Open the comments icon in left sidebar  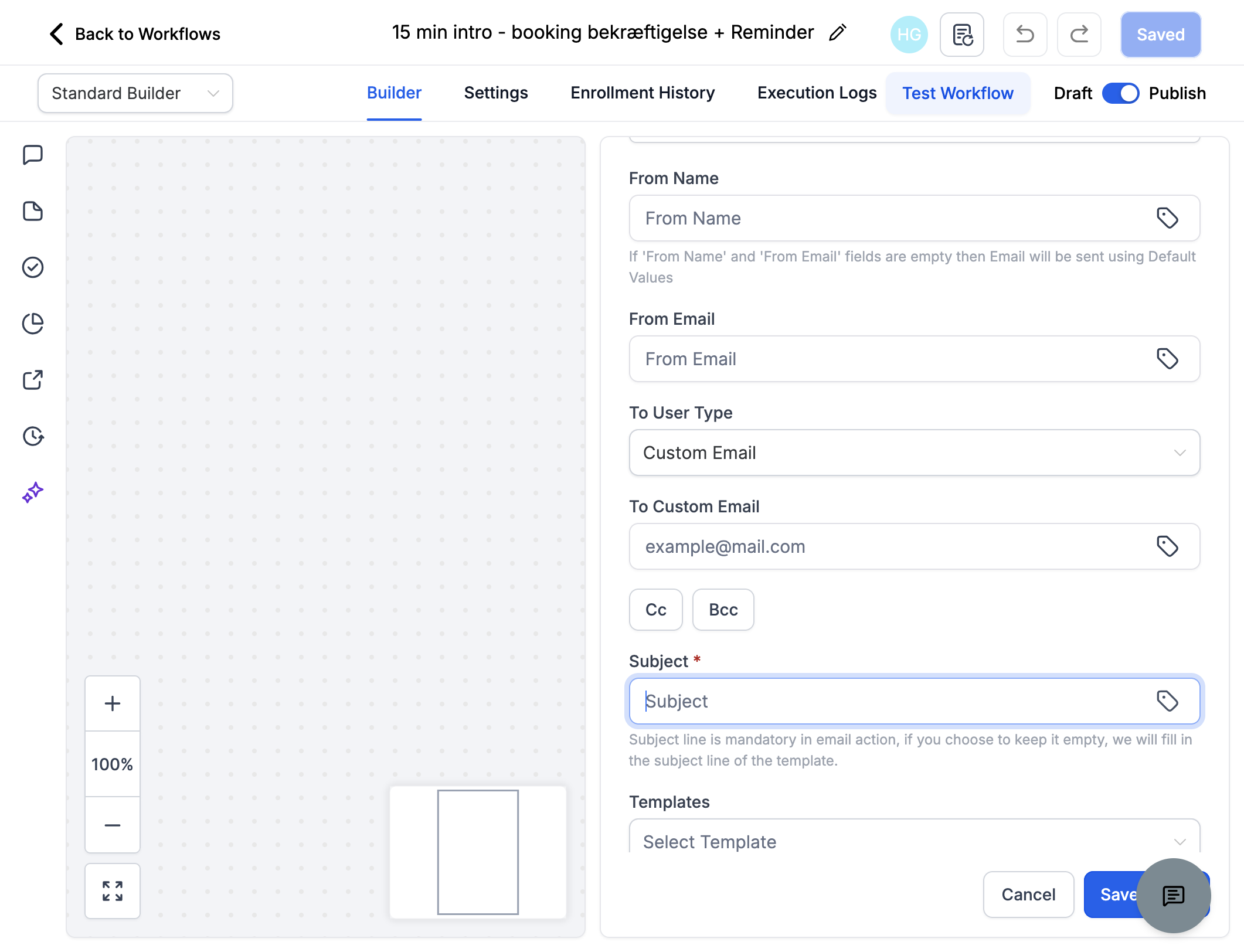(x=33, y=155)
